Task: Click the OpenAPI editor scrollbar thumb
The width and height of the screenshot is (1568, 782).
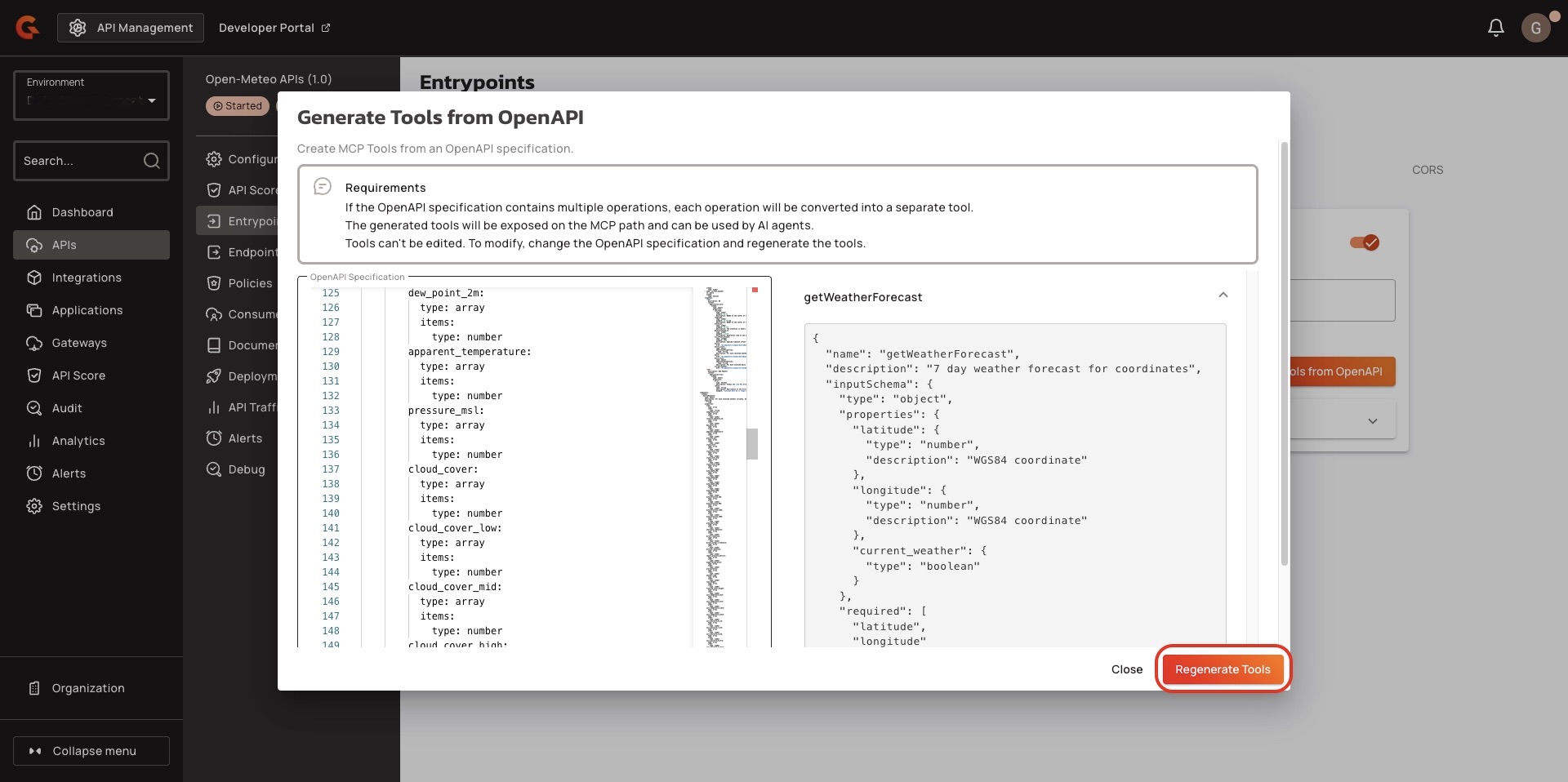Action: [751, 444]
